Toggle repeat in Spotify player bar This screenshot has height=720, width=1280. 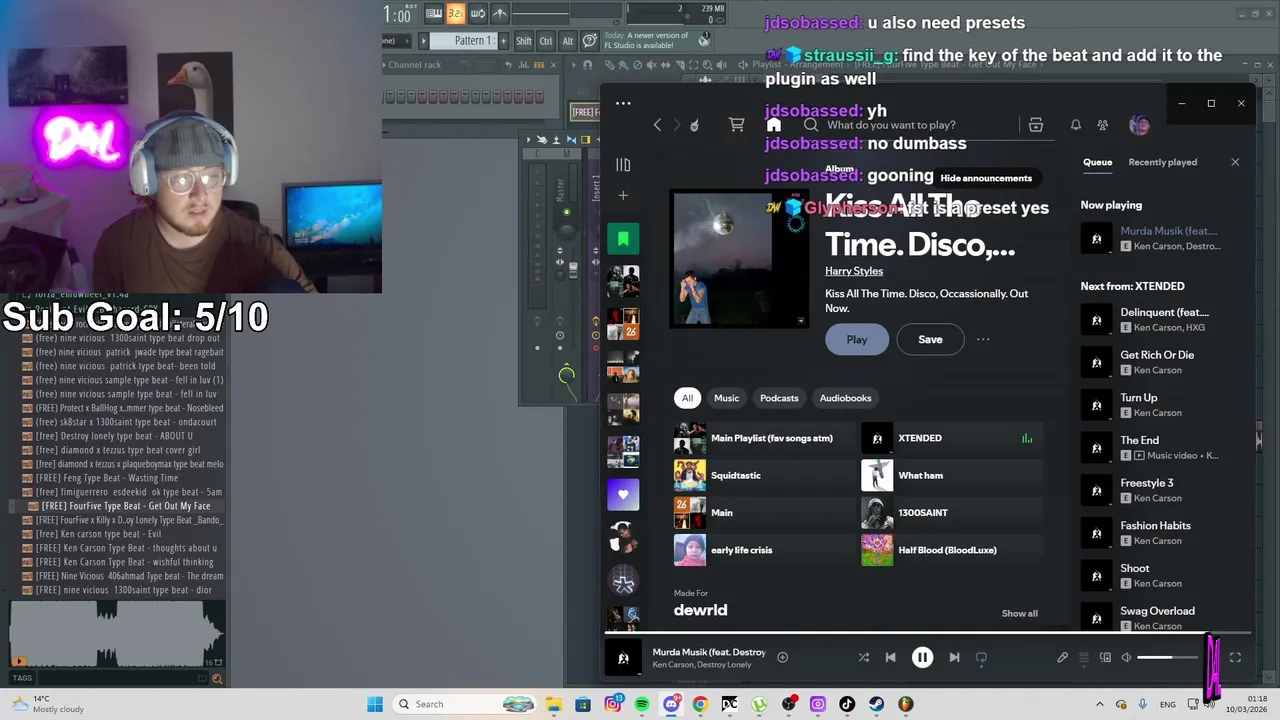(x=981, y=657)
